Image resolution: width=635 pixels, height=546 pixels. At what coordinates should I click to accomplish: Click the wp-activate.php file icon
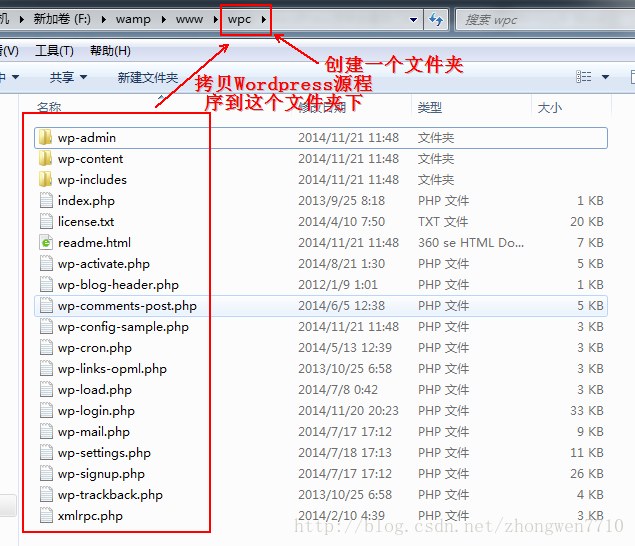(46, 264)
